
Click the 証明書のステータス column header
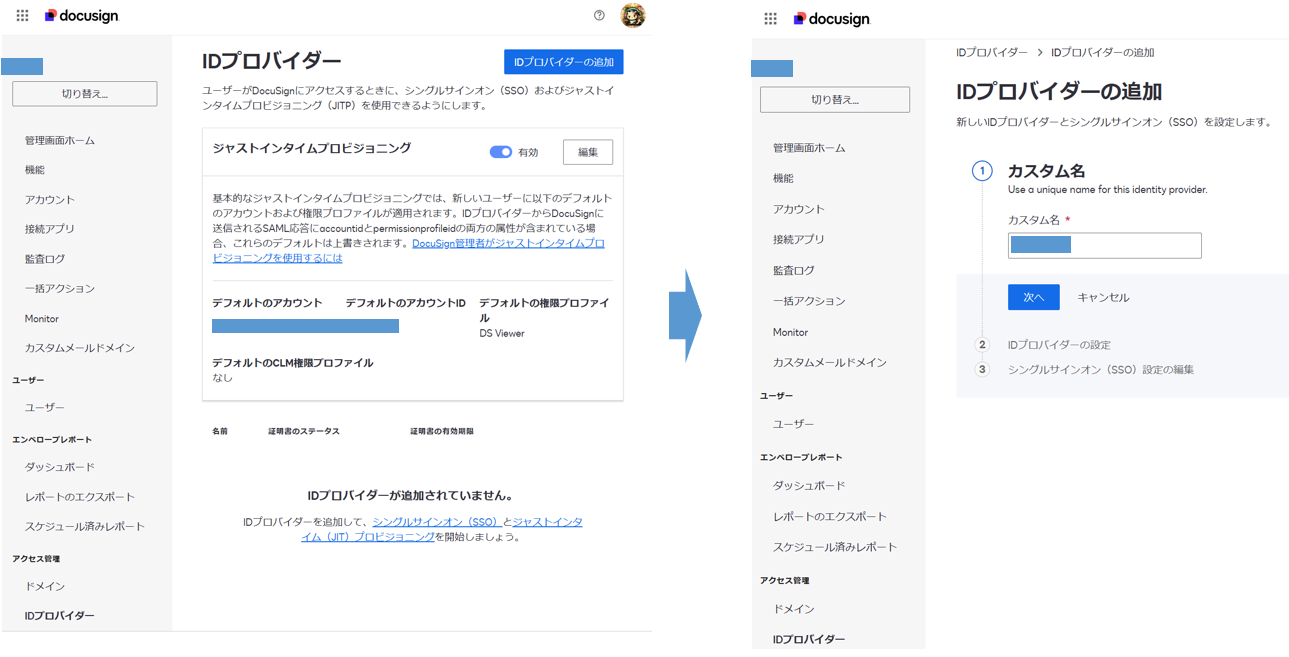click(x=304, y=431)
